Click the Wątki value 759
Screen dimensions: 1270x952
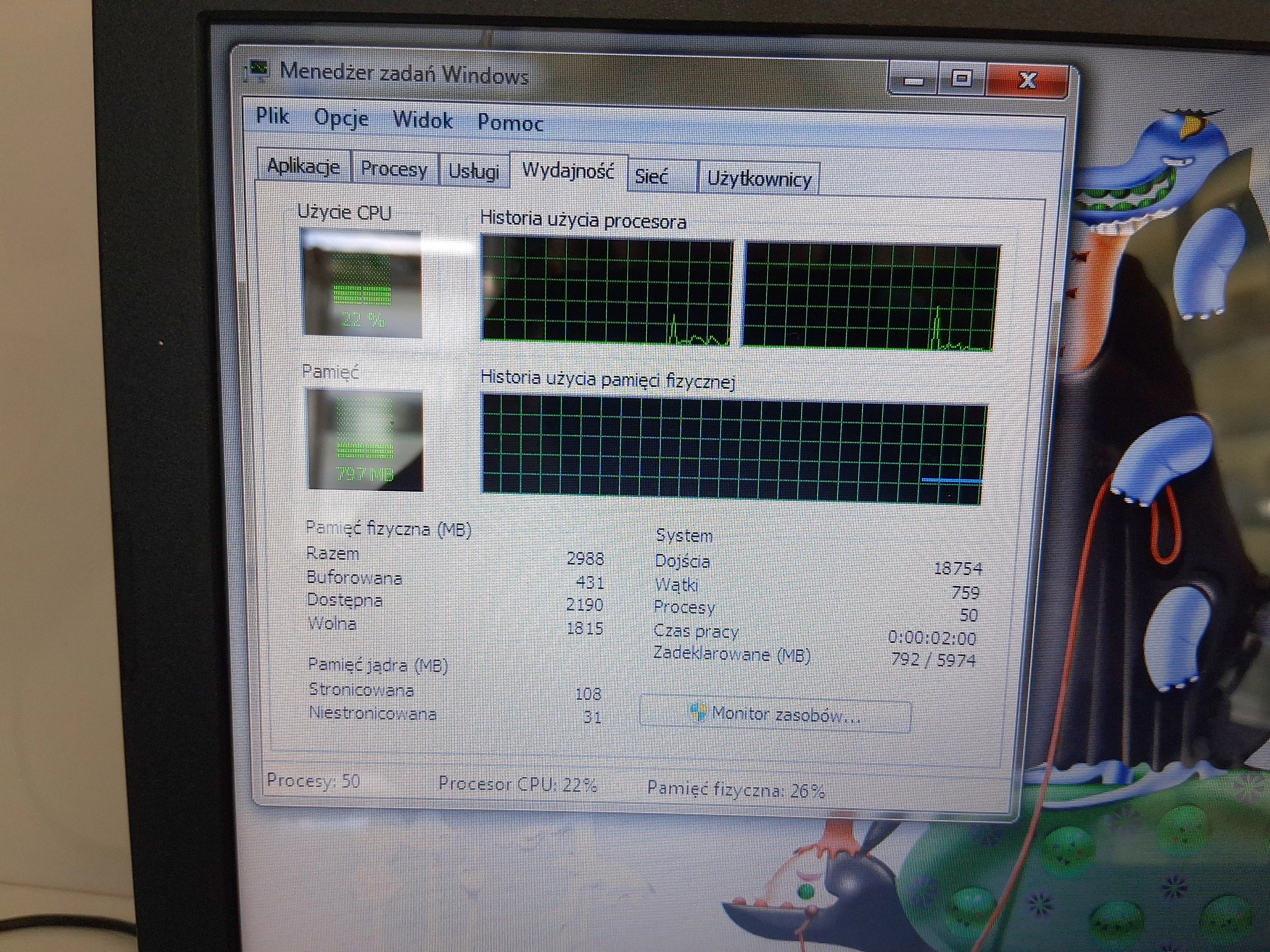(965, 592)
